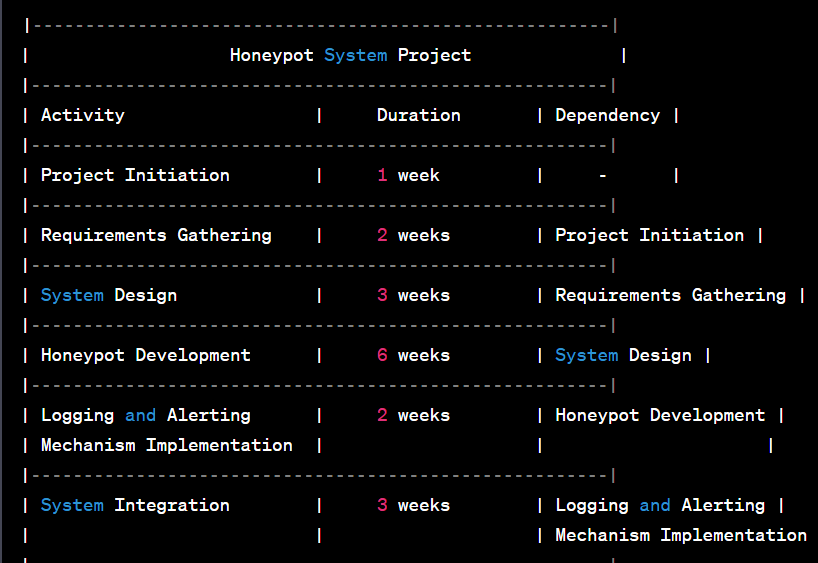Viewport: 818px width, 563px height.
Task: Click "2 weeks" in the Requirements Gathering row
Action: (413, 235)
